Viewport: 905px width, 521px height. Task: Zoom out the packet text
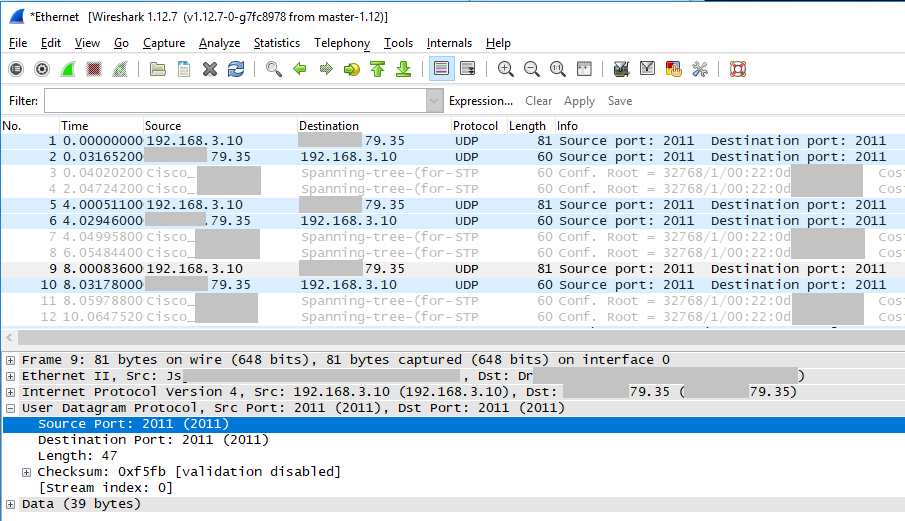[532, 69]
